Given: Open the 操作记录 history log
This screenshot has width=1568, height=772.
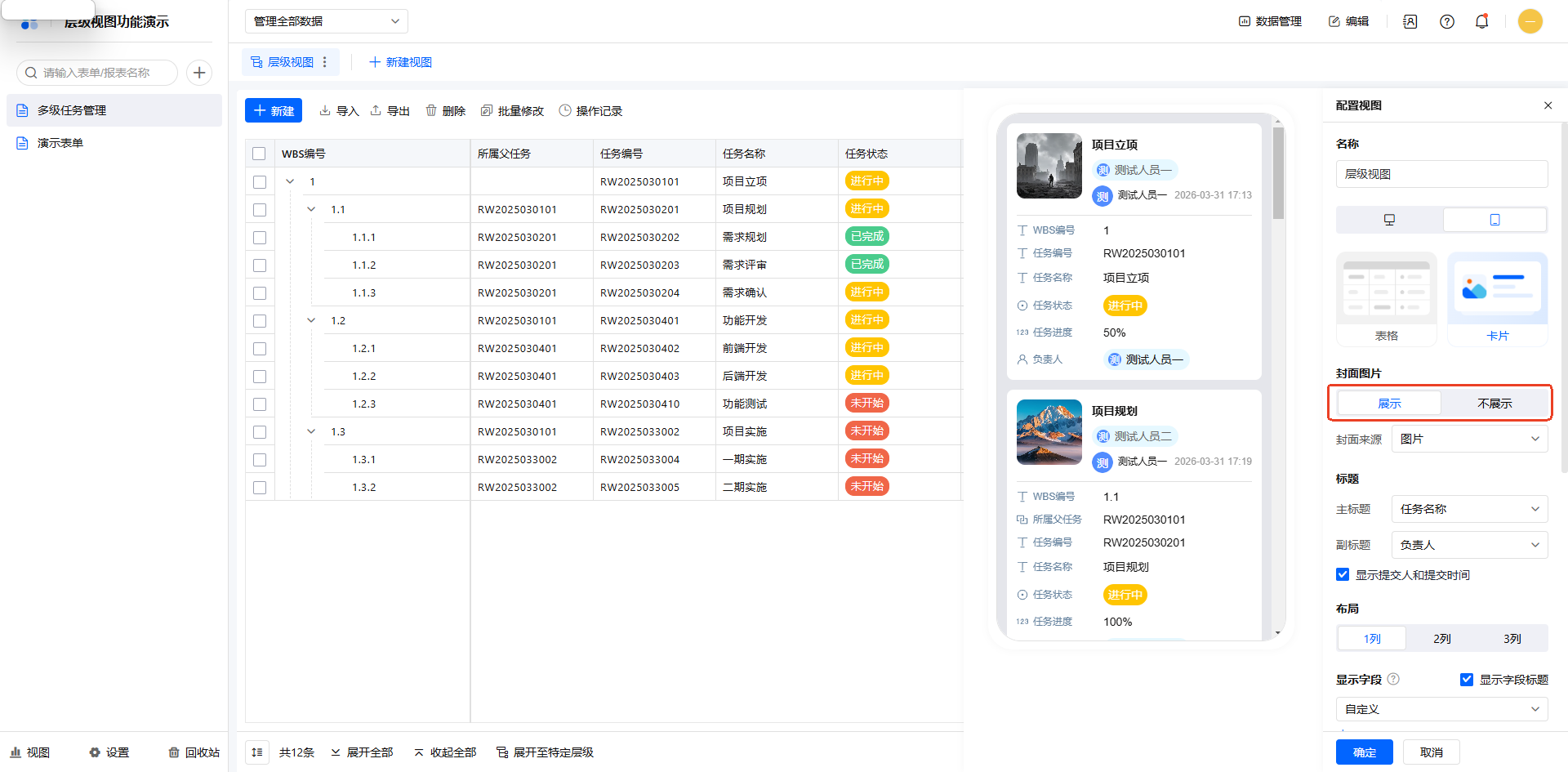Looking at the screenshot, I should (590, 111).
